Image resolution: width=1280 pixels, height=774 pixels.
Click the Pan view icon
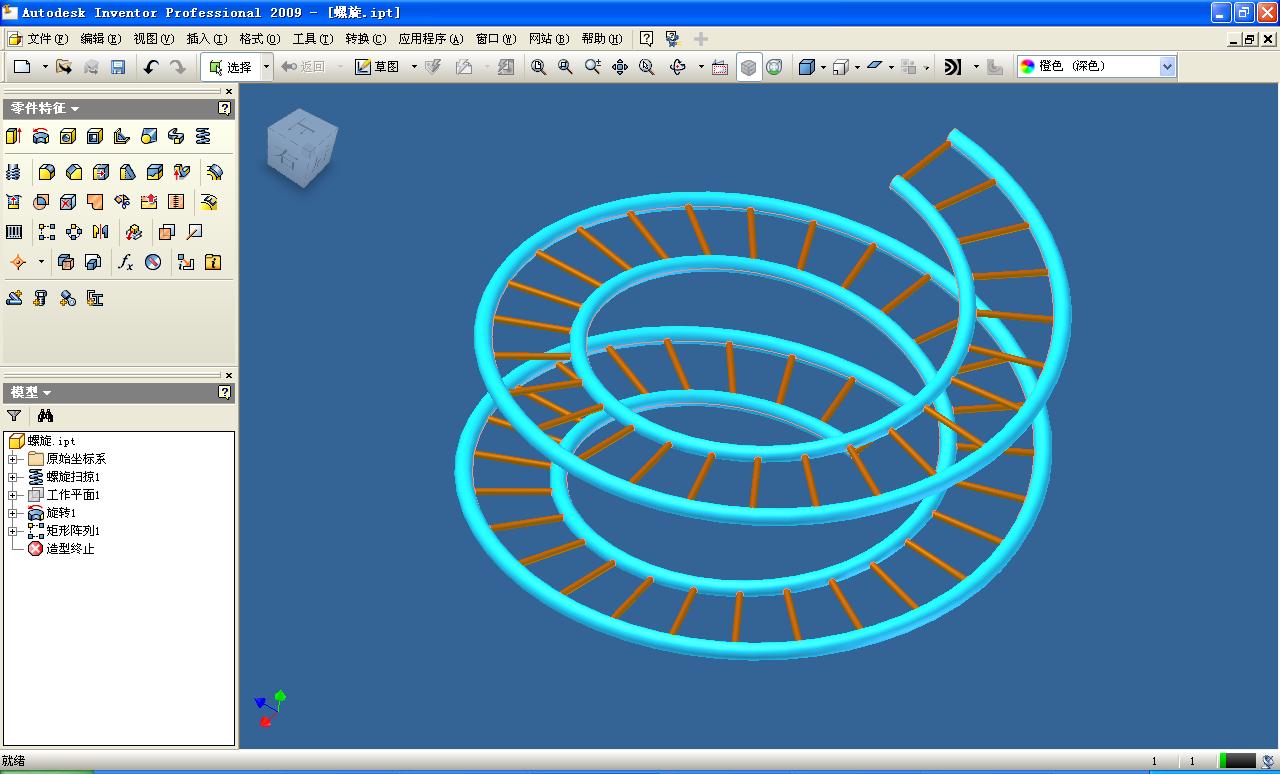620,67
